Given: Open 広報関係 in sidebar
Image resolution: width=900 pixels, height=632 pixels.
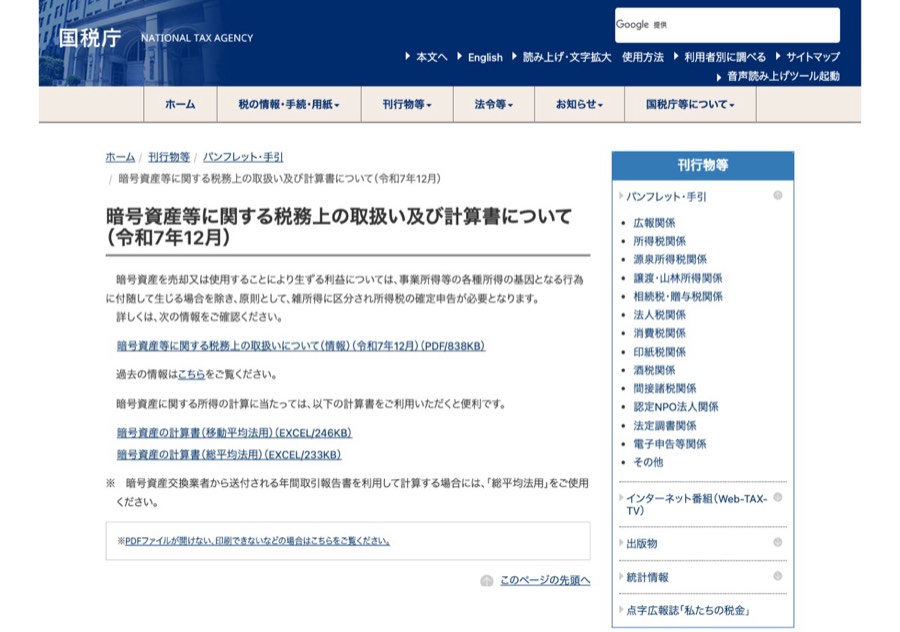Looking at the screenshot, I should tap(654, 223).
